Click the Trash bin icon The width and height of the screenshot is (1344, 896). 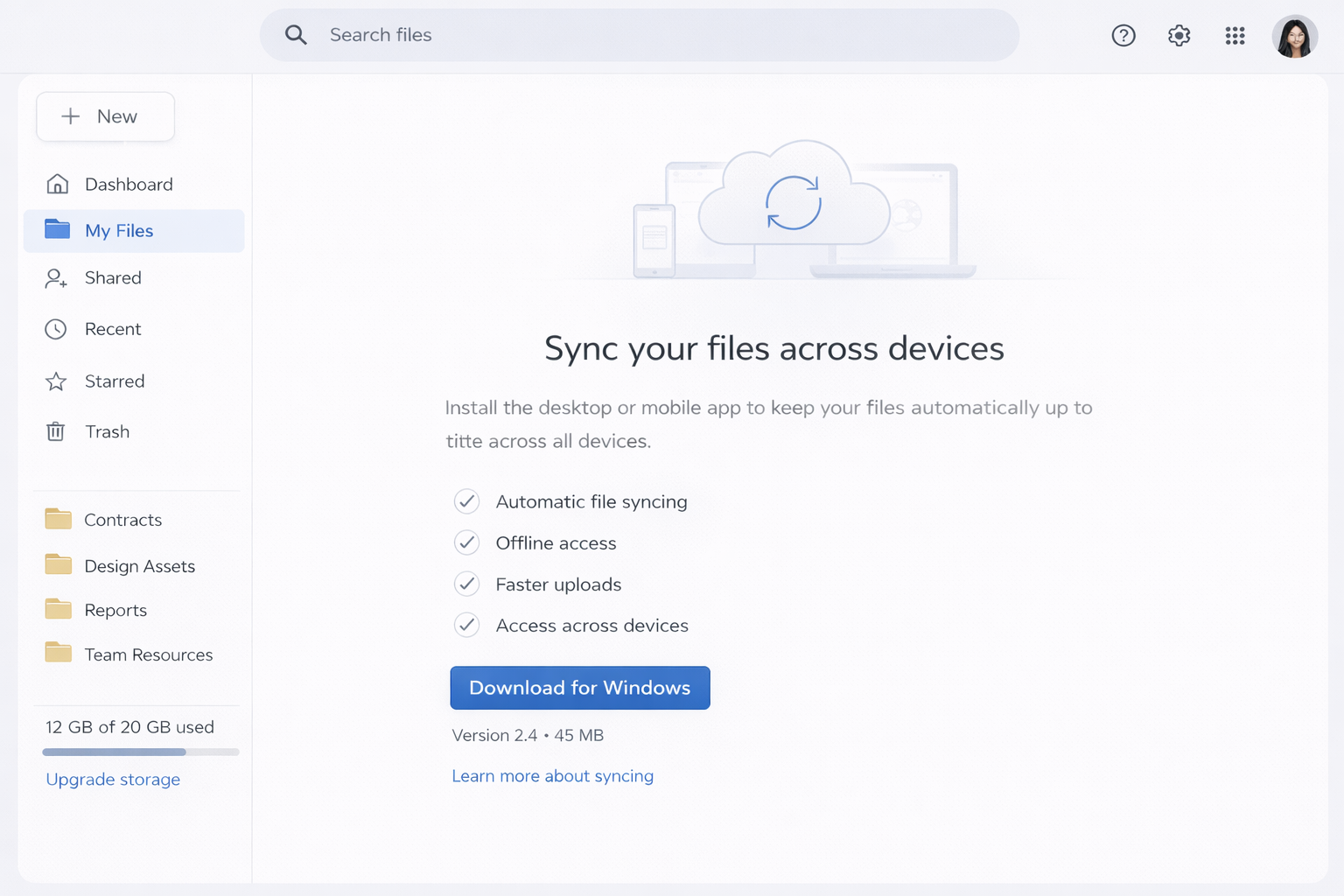[x=56, y=431]
